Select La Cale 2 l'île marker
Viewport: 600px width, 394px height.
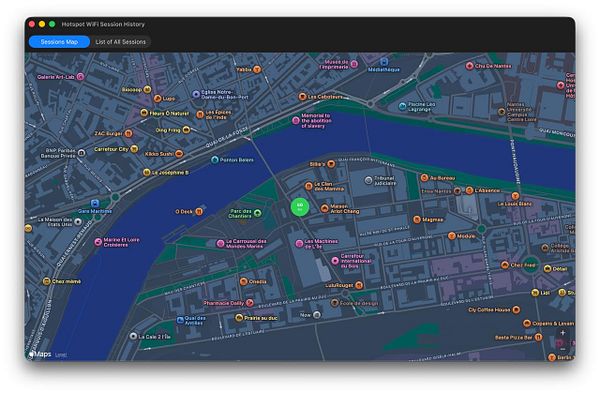coord(133,336)
